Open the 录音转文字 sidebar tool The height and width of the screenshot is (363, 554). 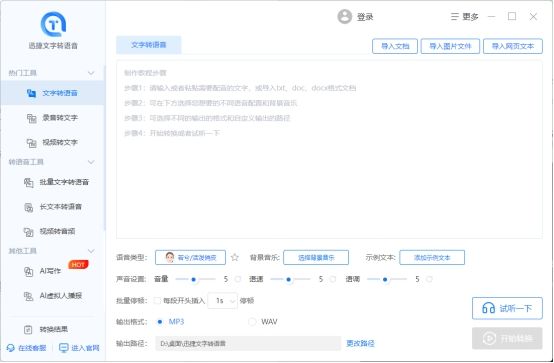(x=52, y=118)
